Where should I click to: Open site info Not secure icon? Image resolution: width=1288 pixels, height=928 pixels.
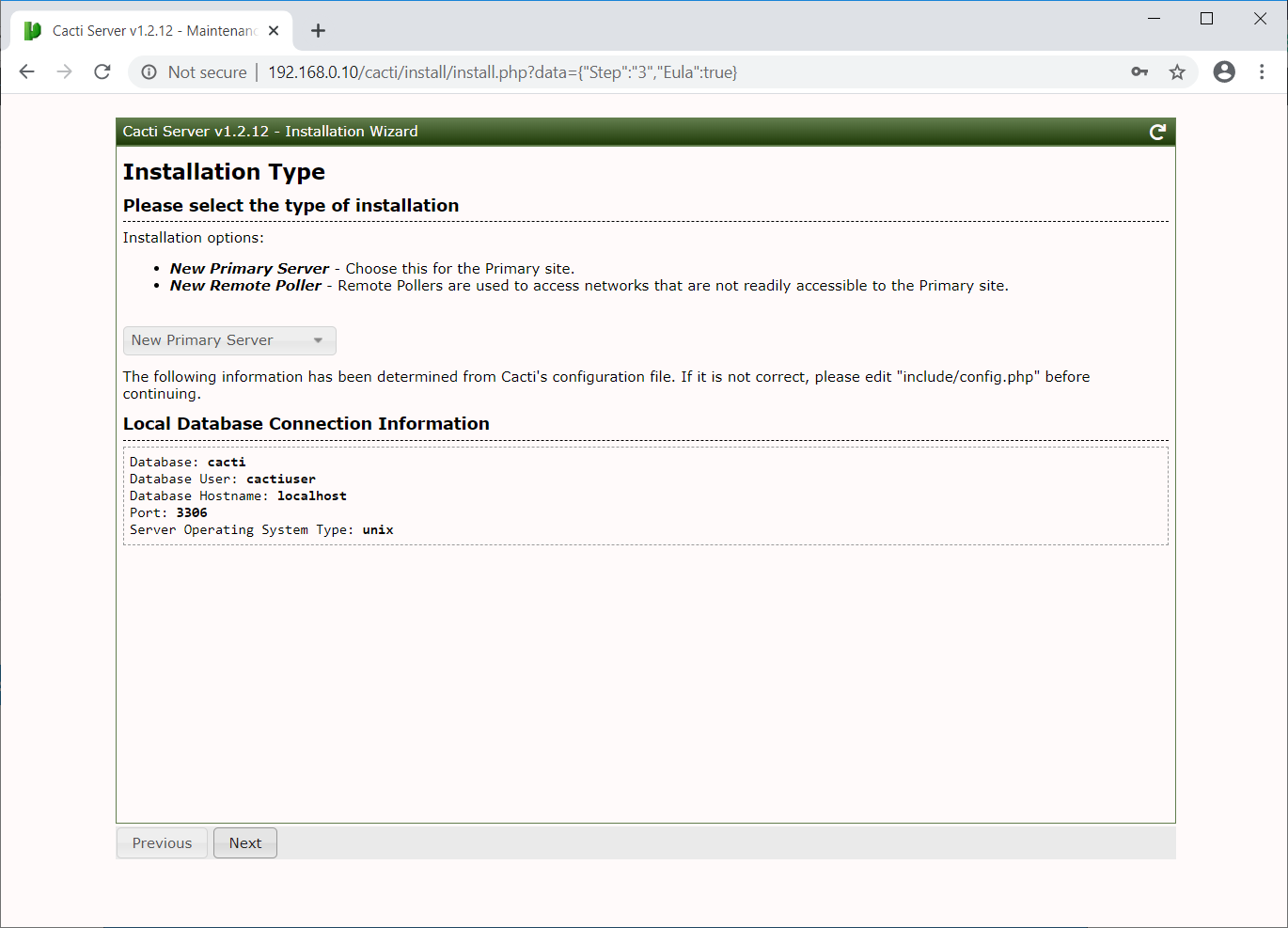click(x=149, y=72)
